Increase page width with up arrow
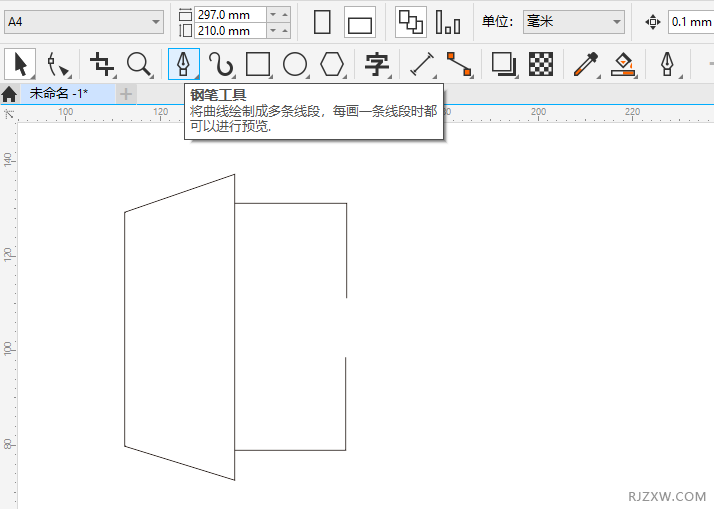Viewport: 714px width, 509px height. point(285,15)
